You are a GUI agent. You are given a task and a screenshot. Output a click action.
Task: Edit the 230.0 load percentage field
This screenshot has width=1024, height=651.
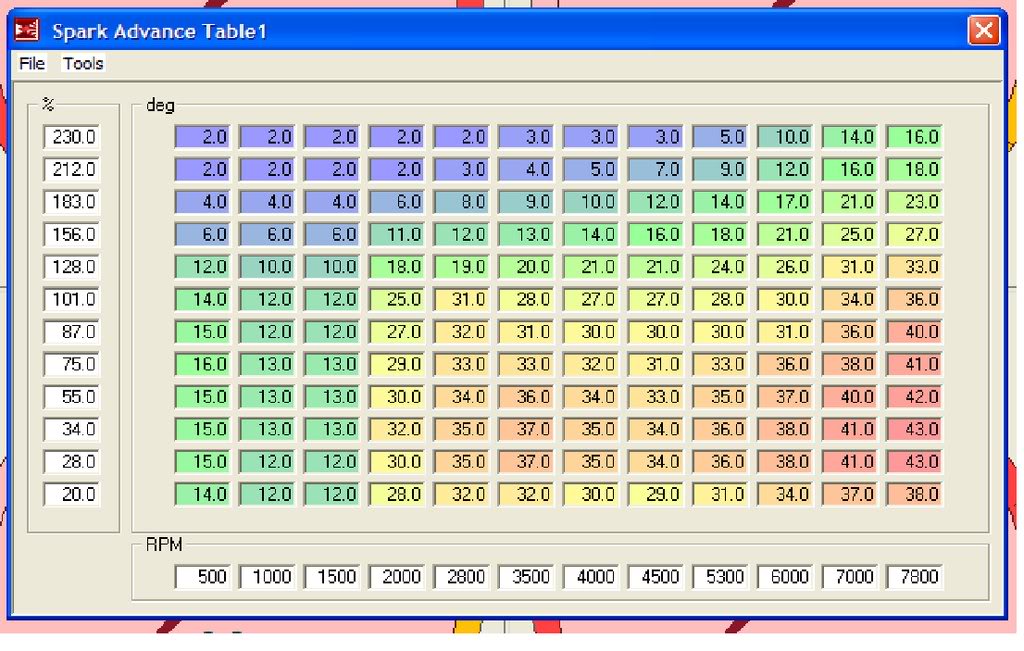(x=71, y=137)
